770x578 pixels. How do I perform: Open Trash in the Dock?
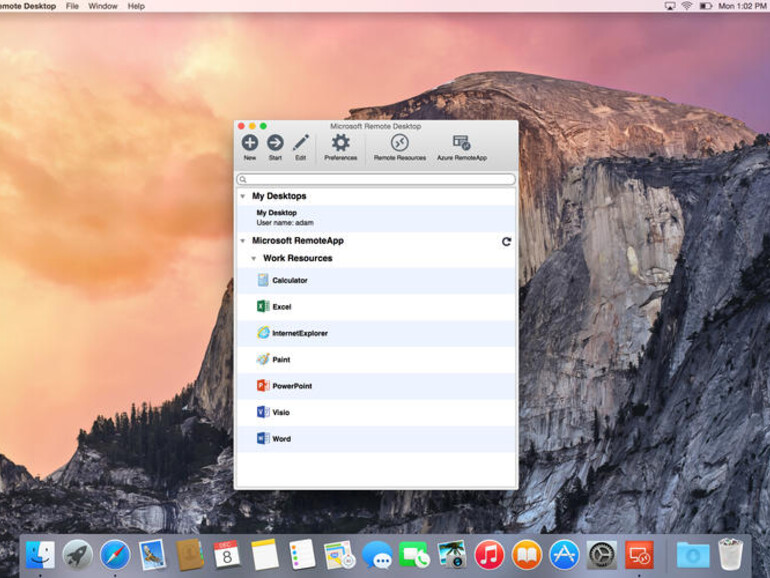click(x=730, y=554)
